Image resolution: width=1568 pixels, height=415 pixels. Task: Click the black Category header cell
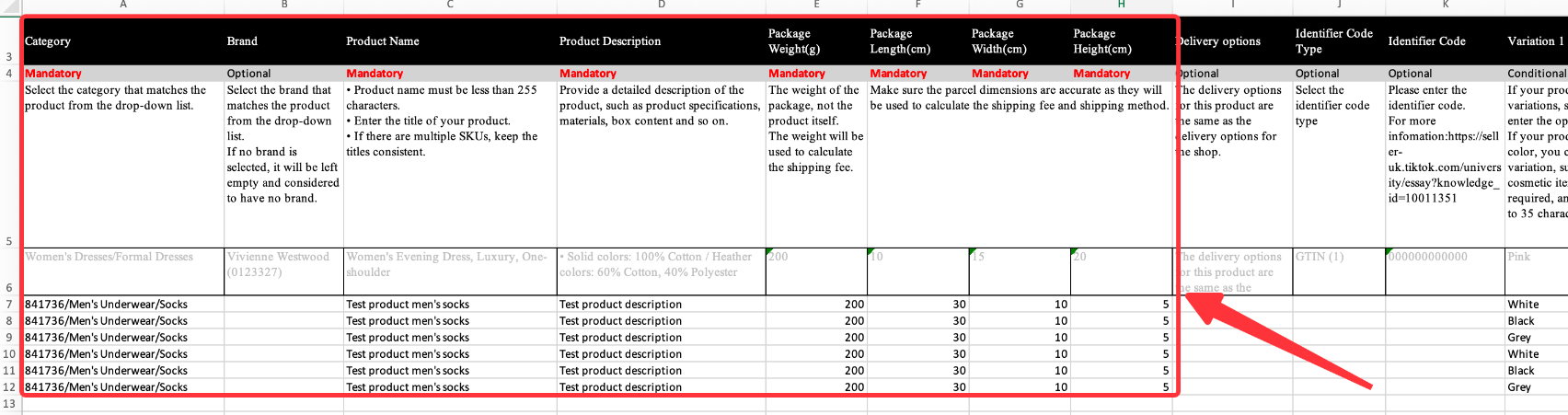(123, 41)
